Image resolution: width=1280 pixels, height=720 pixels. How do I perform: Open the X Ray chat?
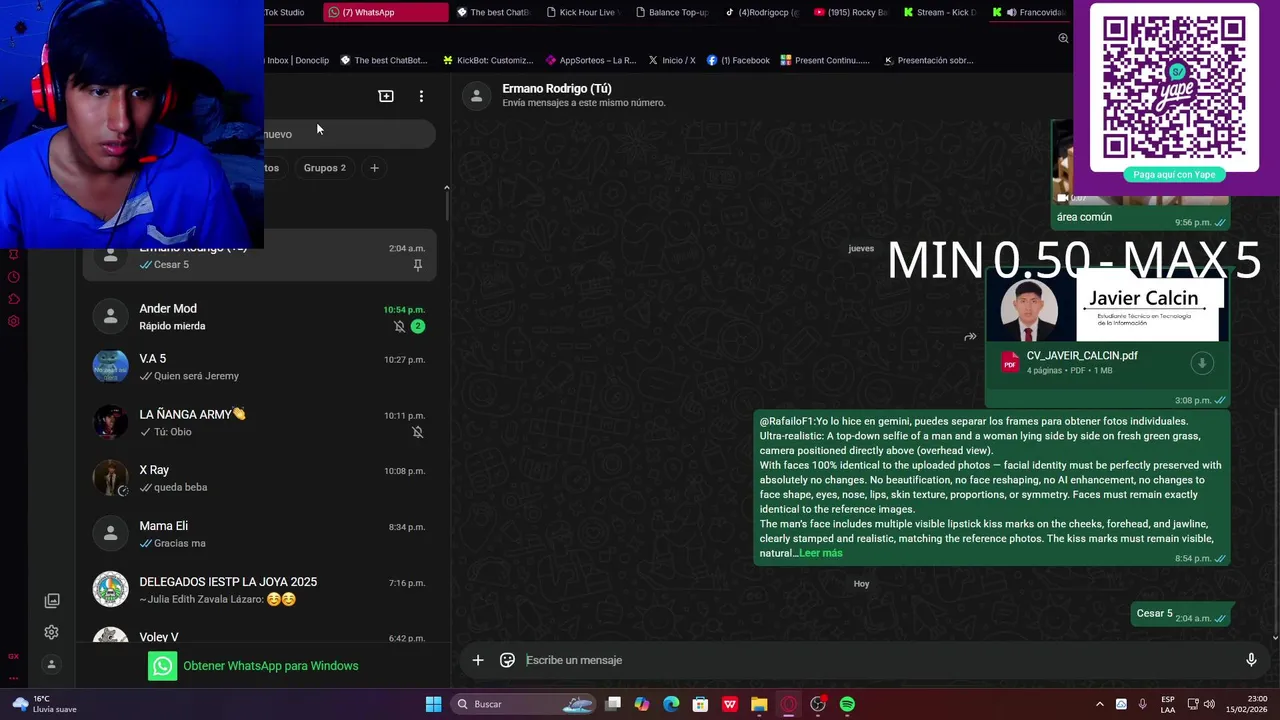tap(259, 478)
